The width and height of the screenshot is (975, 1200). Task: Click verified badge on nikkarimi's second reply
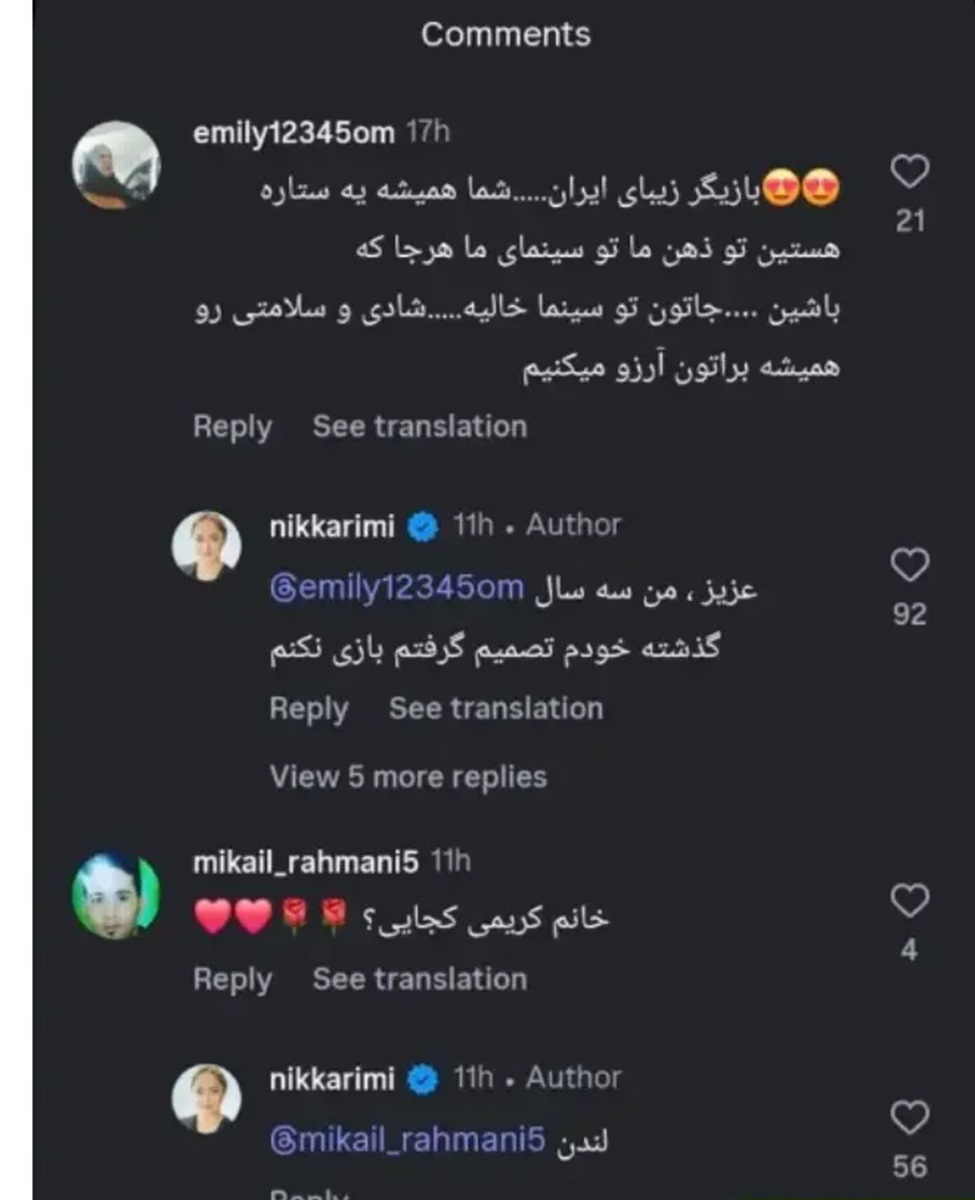tap(424, 1079)
